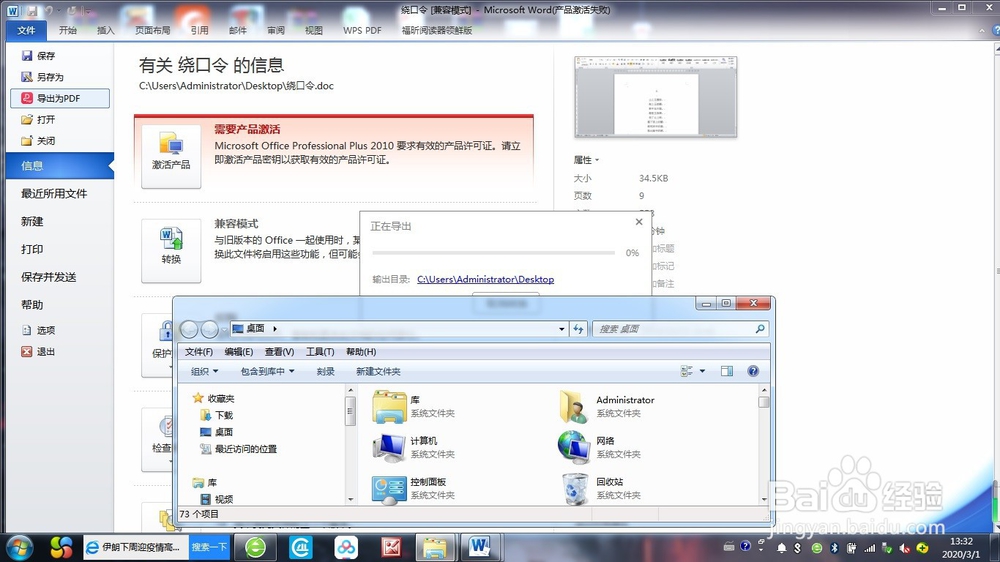Viewport: 1000px width, 562px height.
Task: Toggle the Explorer preview pane icon
Action: 726,371
